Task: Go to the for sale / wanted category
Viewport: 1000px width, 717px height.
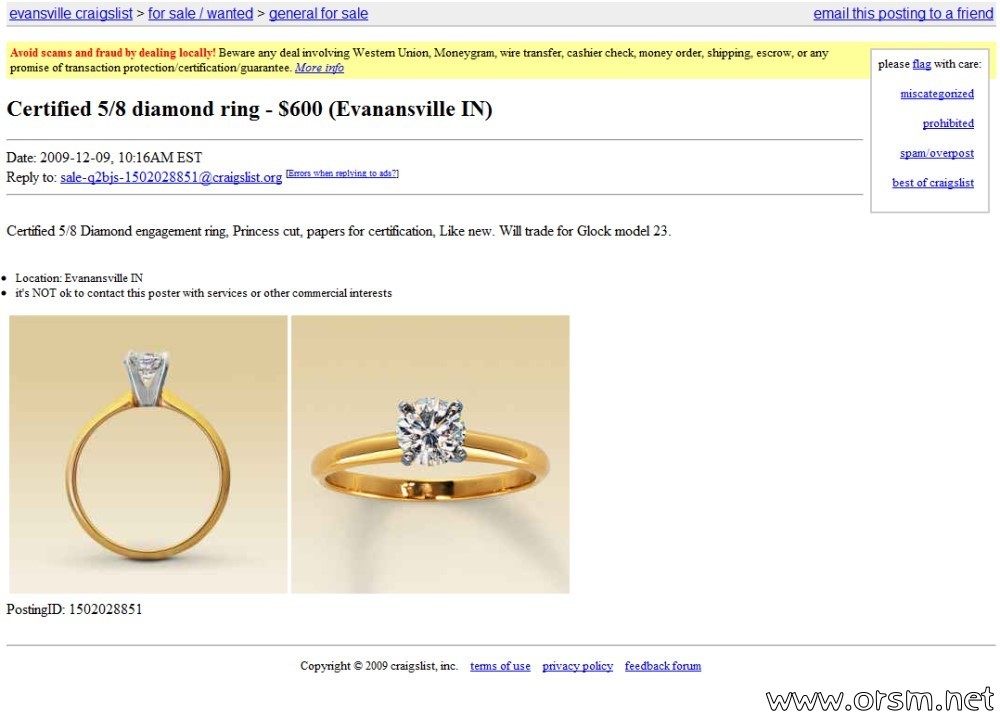Action: click(x=200, y=13)
